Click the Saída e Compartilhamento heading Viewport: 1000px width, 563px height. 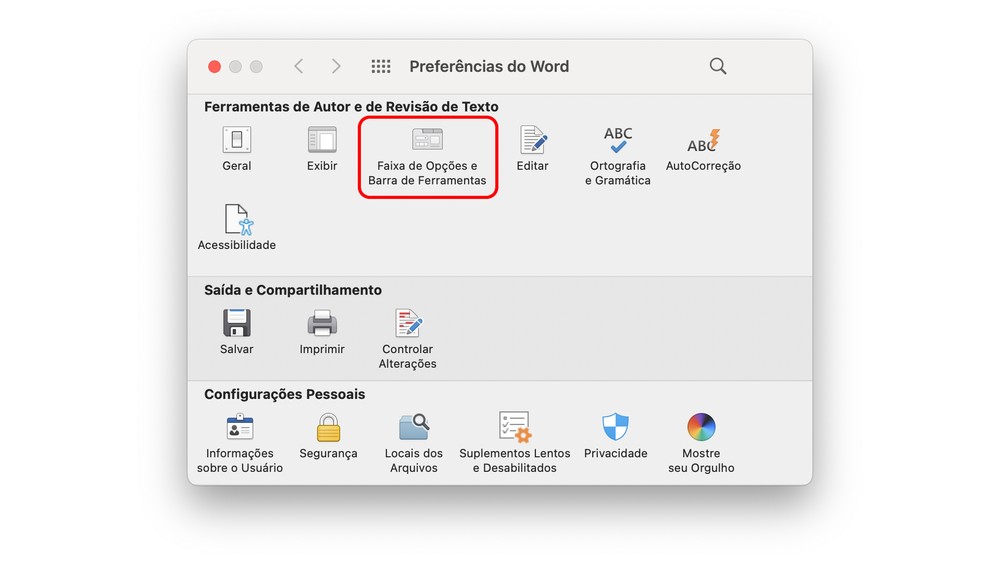293,290
